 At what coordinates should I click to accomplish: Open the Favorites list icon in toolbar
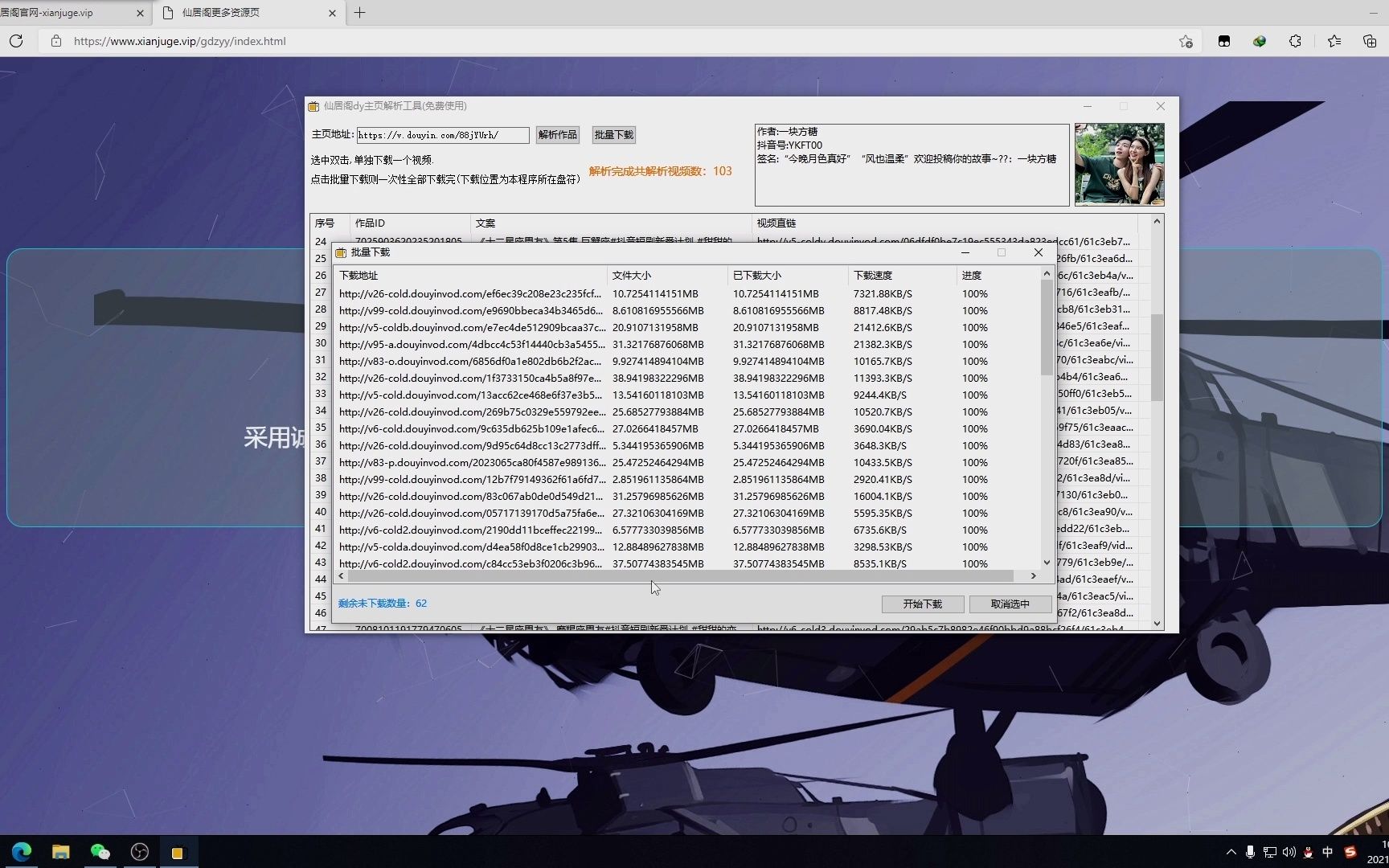1334,41
